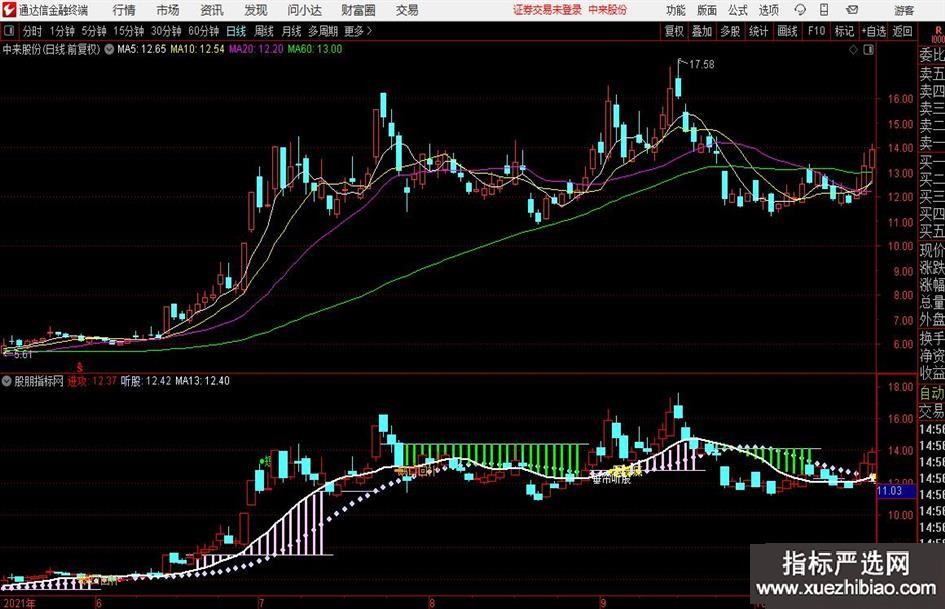945x609 pixels.
Task: Expand the 股朋指标网 indicator dropdown arrow
Action: click(x=7, y=380)
